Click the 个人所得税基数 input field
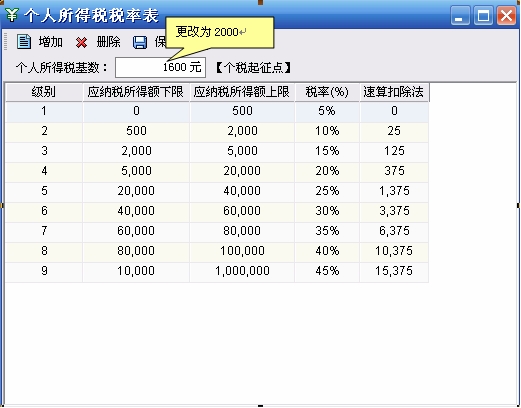 click(160, 67)
